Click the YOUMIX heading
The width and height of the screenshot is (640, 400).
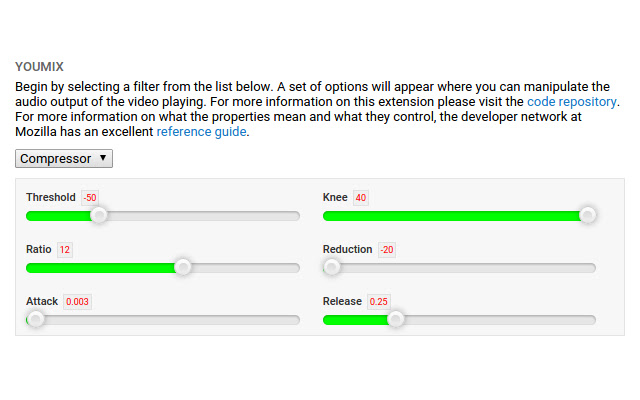pyautogui.click(x=40, y=67)
